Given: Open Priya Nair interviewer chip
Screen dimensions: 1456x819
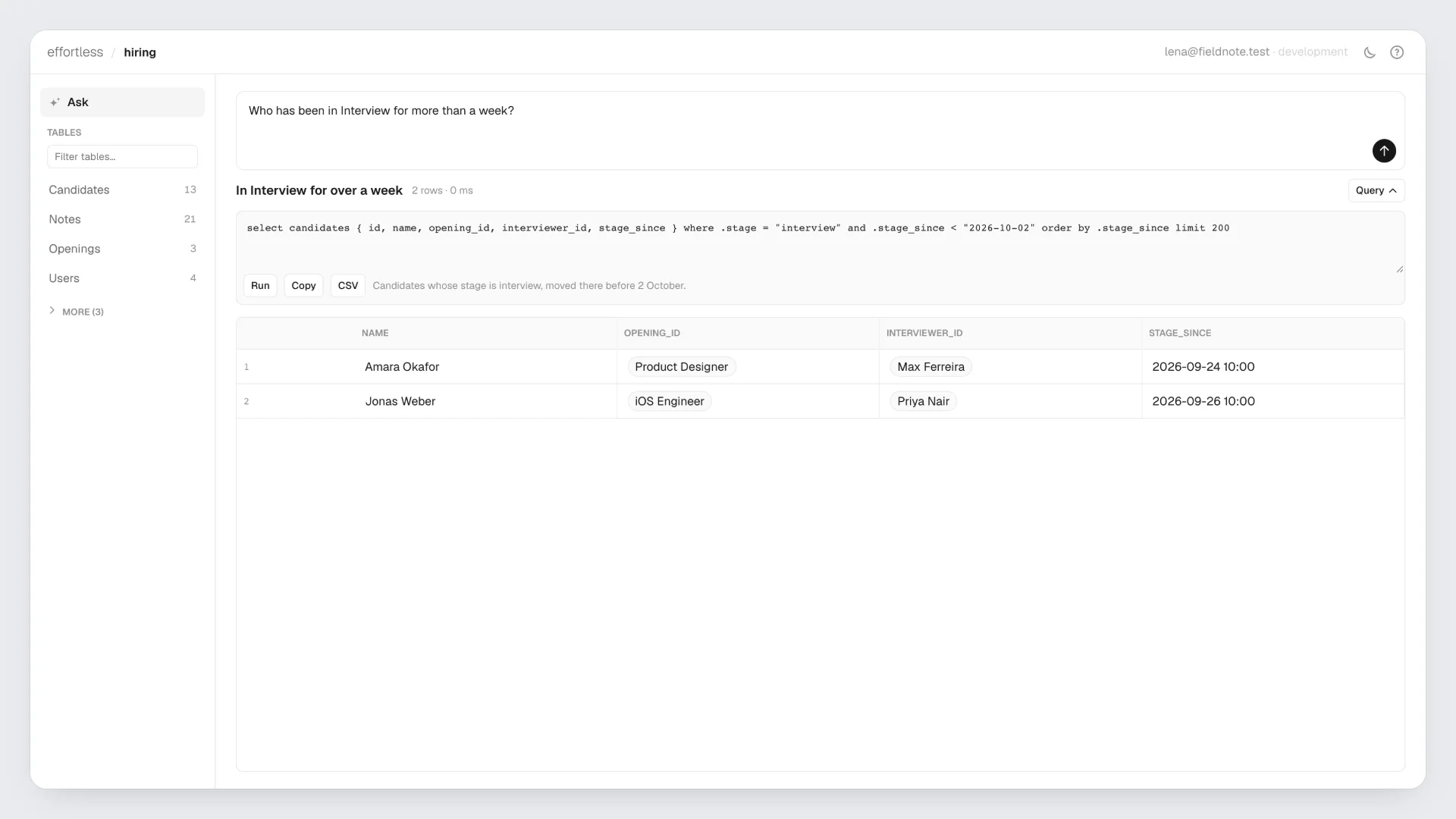Looking at the screenshot, I should 923,401.
